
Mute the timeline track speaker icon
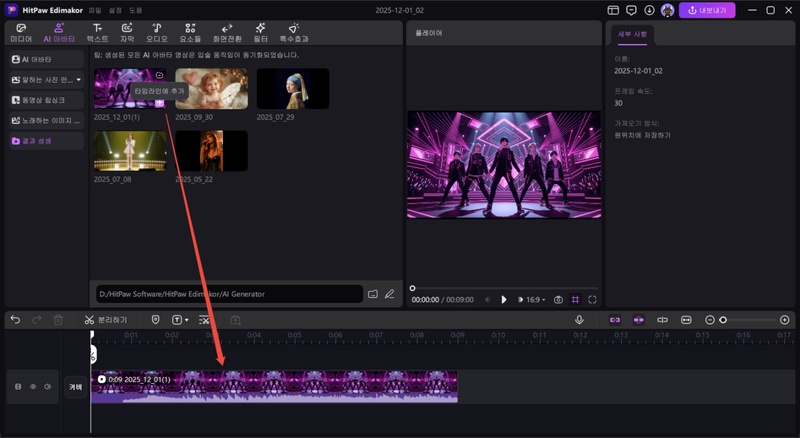[47, 386]
